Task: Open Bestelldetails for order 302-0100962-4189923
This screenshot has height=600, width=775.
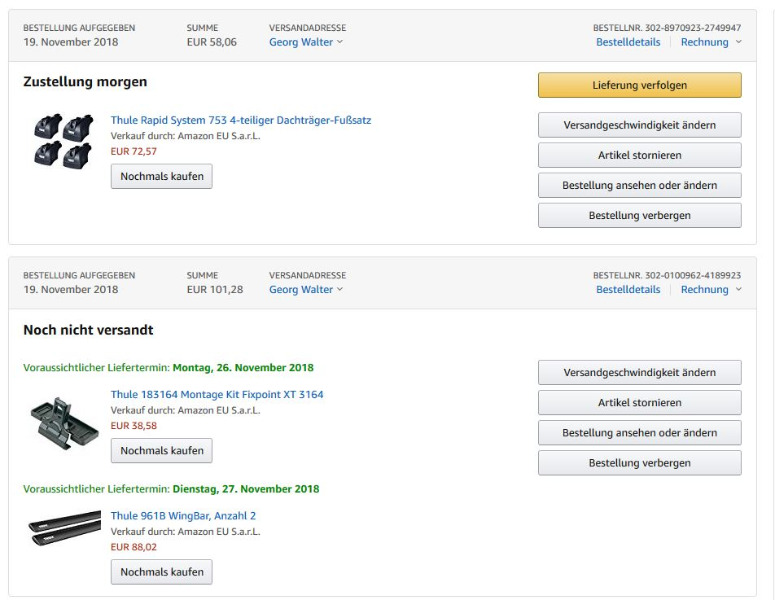Action: (628, 289)
